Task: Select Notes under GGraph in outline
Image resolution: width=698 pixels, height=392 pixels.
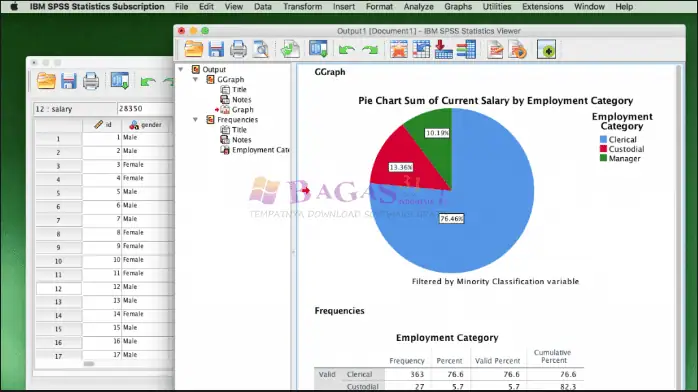Action: (241, 100)
